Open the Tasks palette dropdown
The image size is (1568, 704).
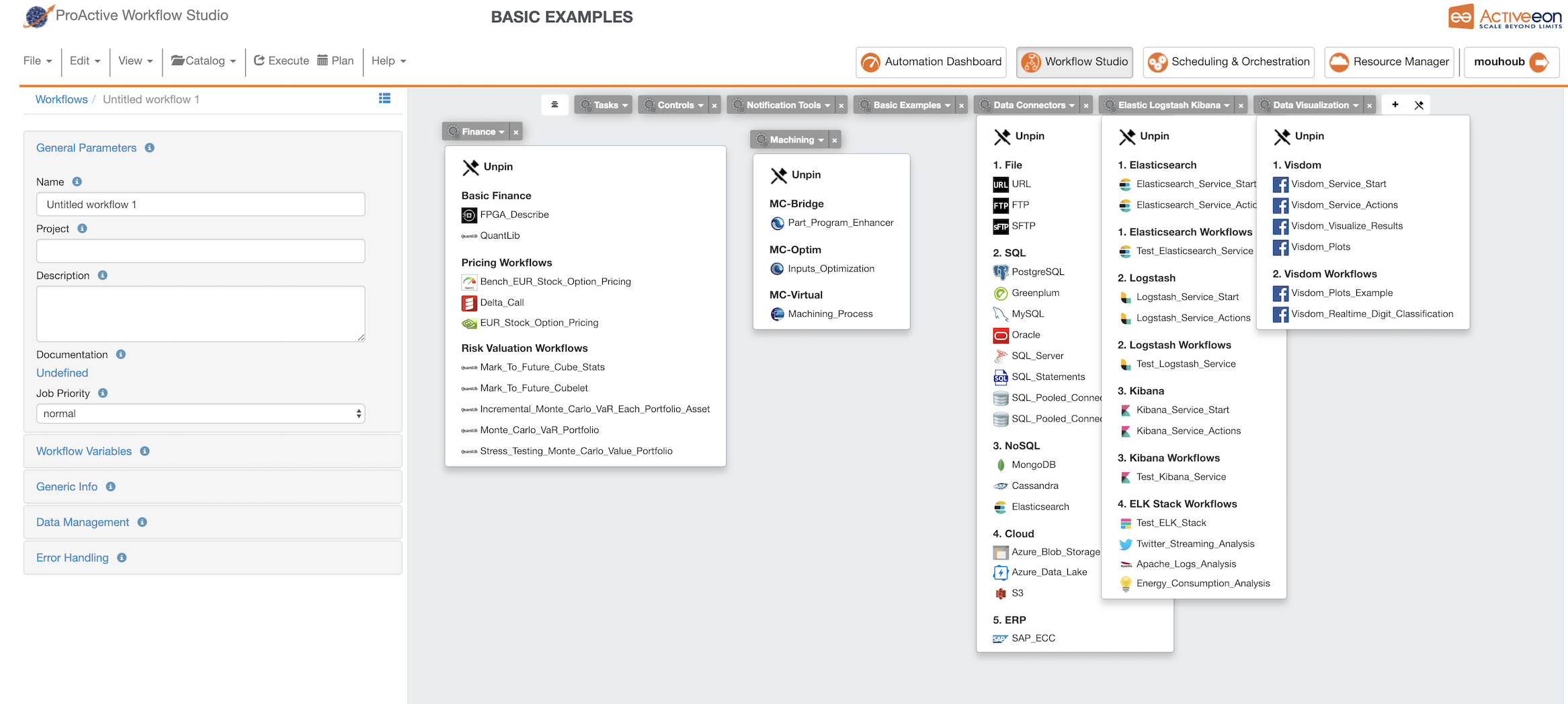(603, 105)
